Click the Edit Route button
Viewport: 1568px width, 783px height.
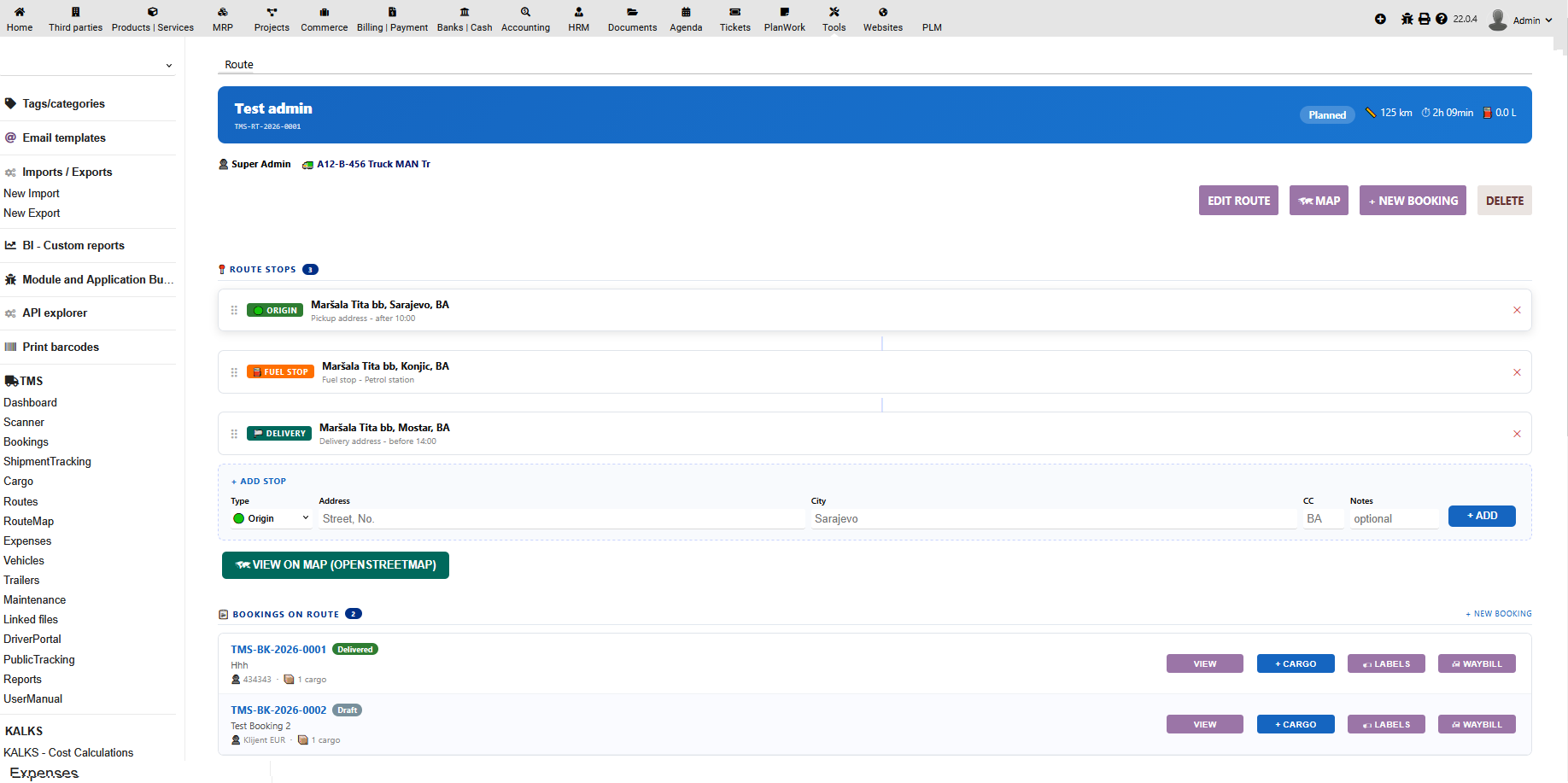click(x=1238, y=201)
